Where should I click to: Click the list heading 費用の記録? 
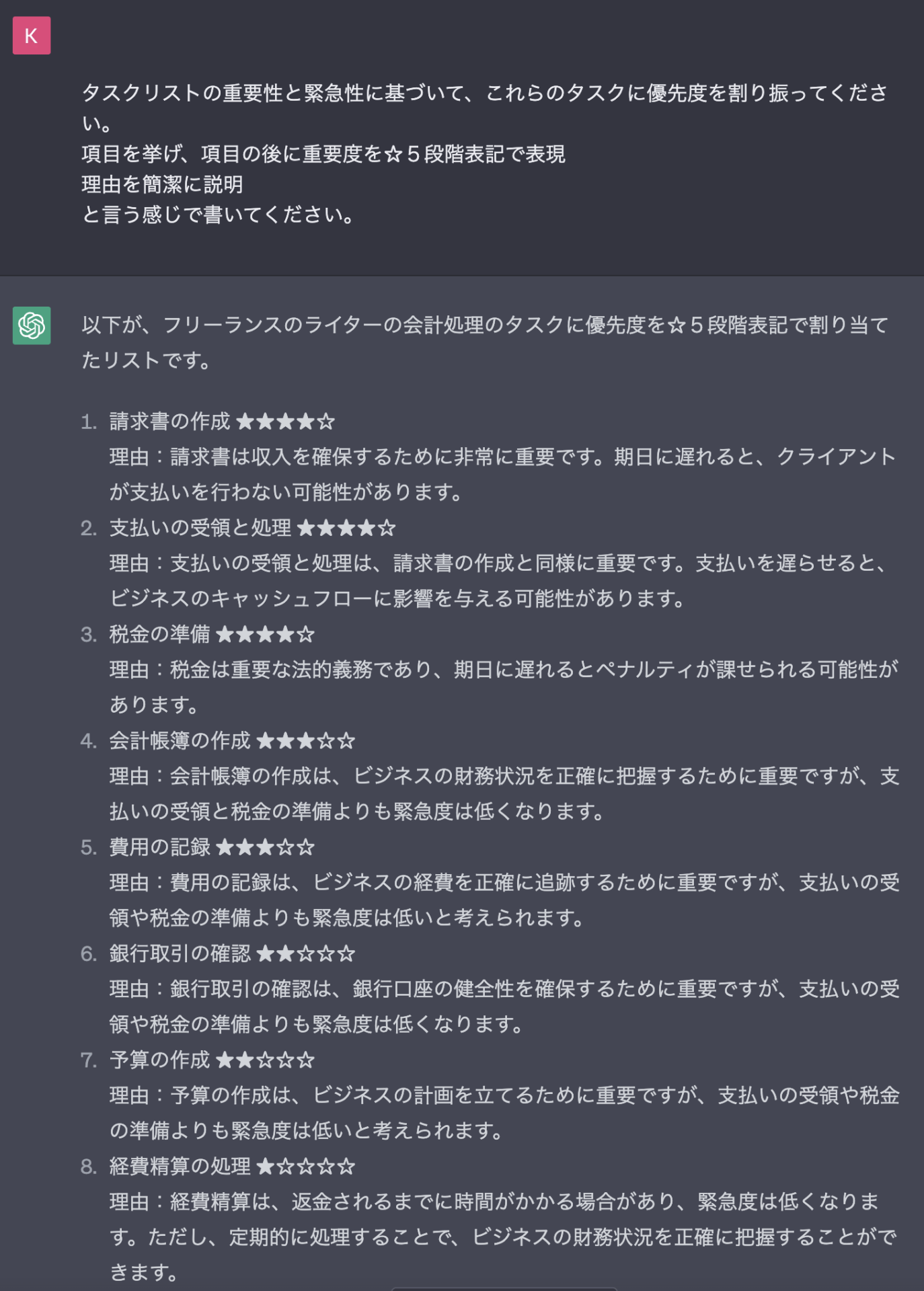tap(159, 847)
